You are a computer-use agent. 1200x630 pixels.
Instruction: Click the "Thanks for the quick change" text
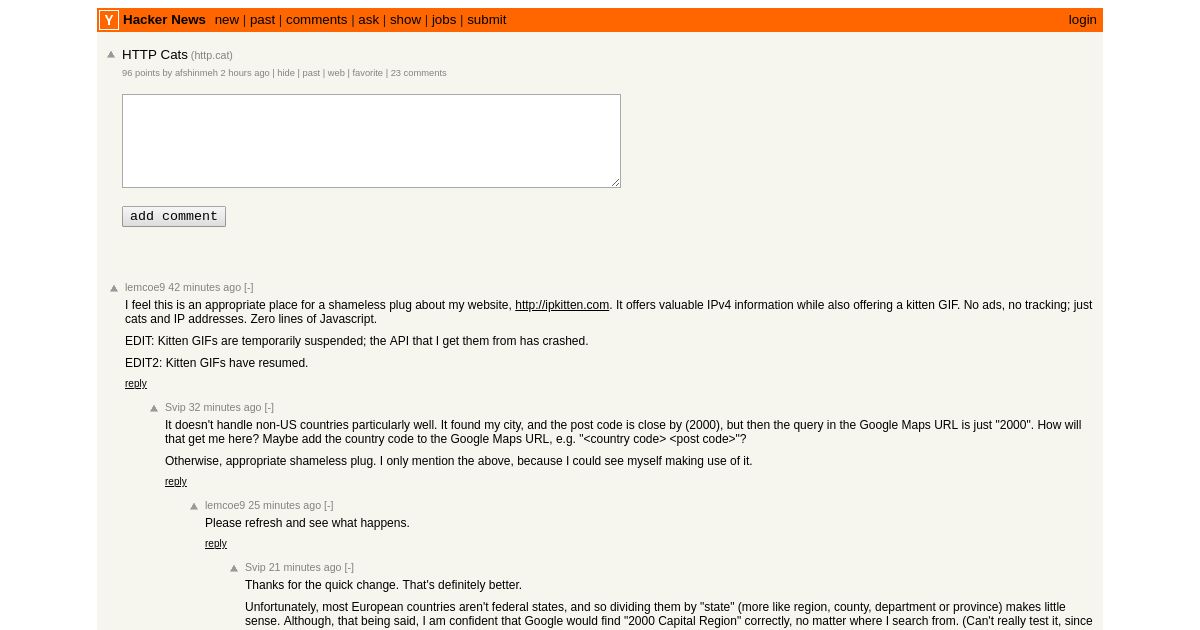[x=322, y=585]
